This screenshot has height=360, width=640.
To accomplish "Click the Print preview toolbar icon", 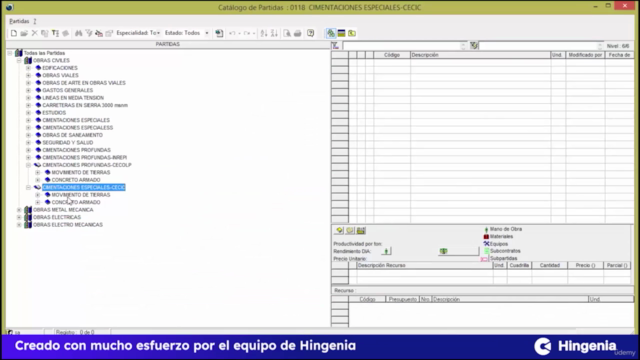I will 287,33.
